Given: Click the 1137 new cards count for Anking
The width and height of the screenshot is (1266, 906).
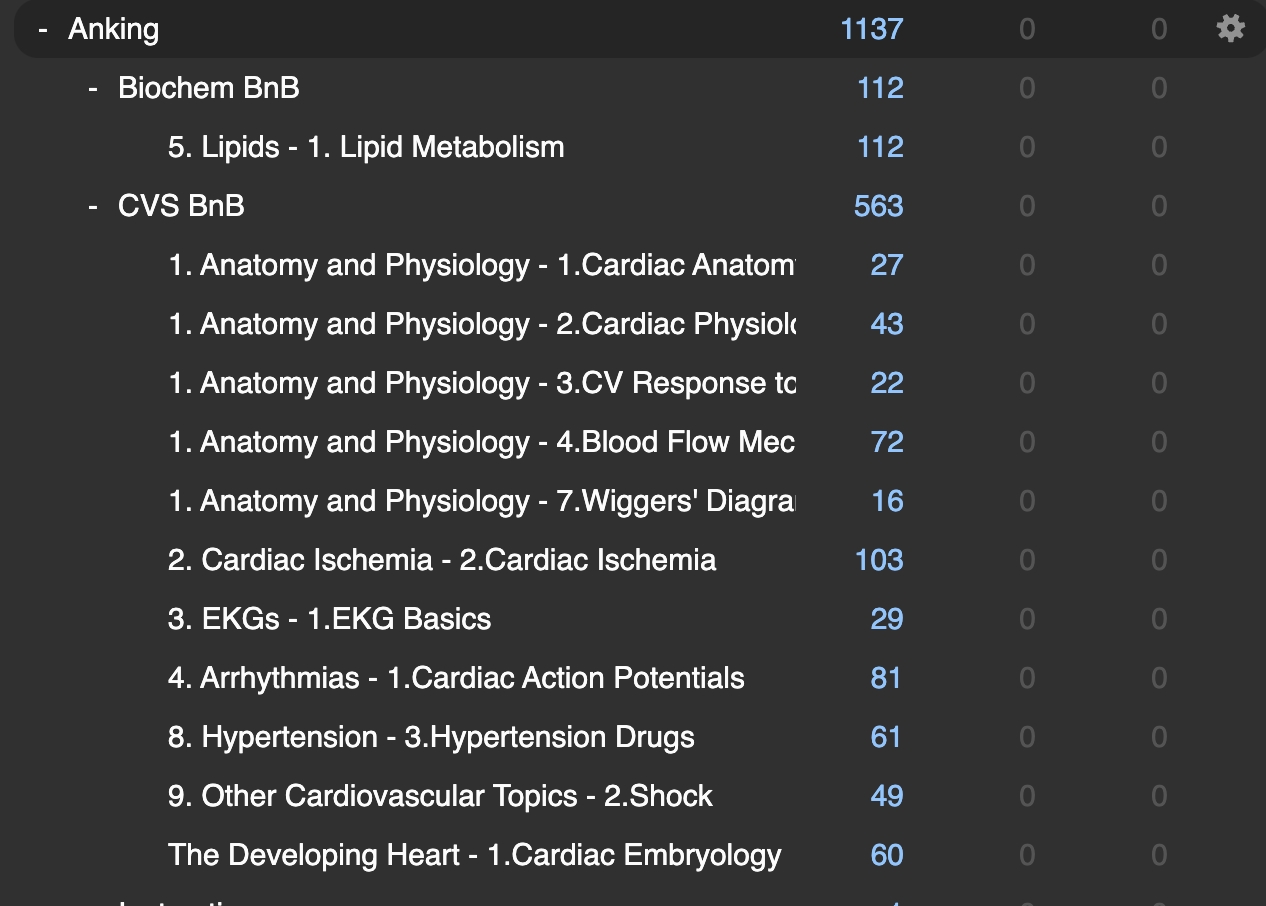Looking at the screenshot, I should point(871,29).
